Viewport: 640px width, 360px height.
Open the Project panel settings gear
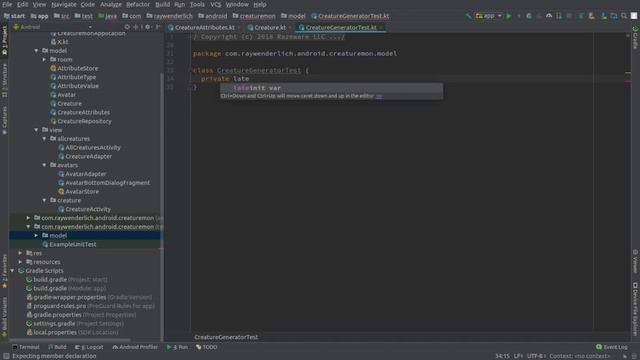148,27
